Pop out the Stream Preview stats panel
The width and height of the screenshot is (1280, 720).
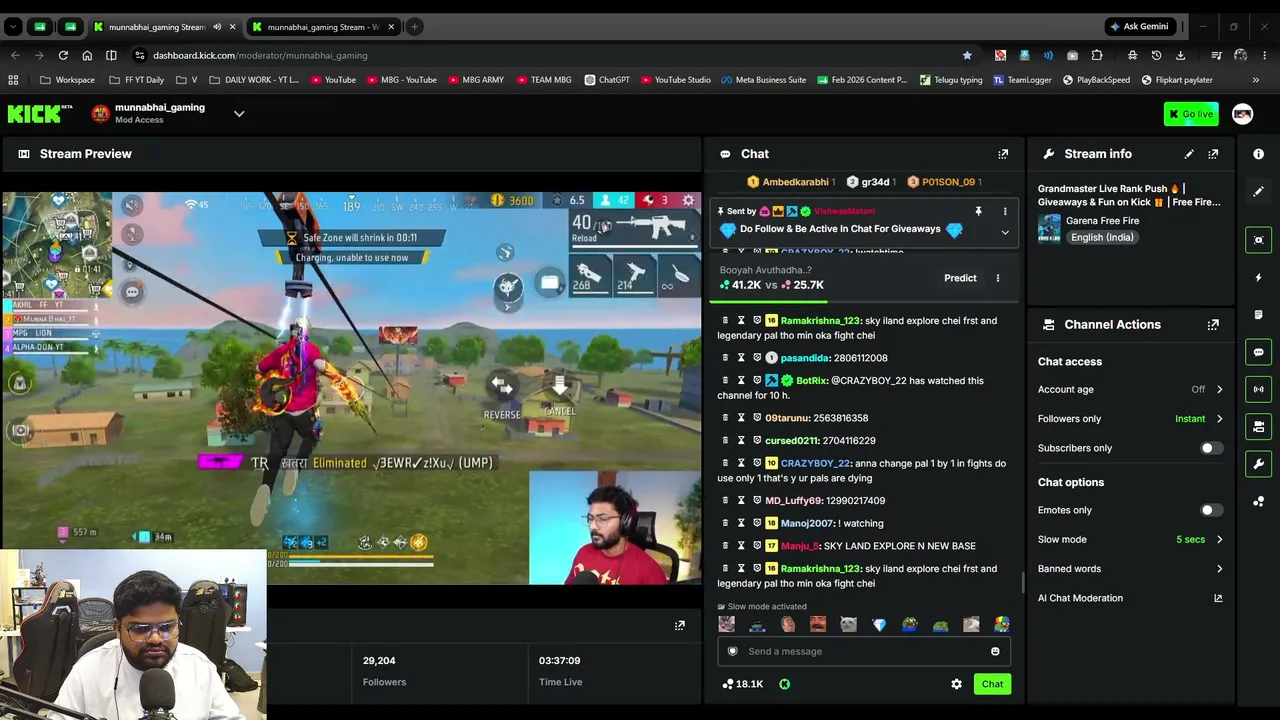[x=680, y=626]
